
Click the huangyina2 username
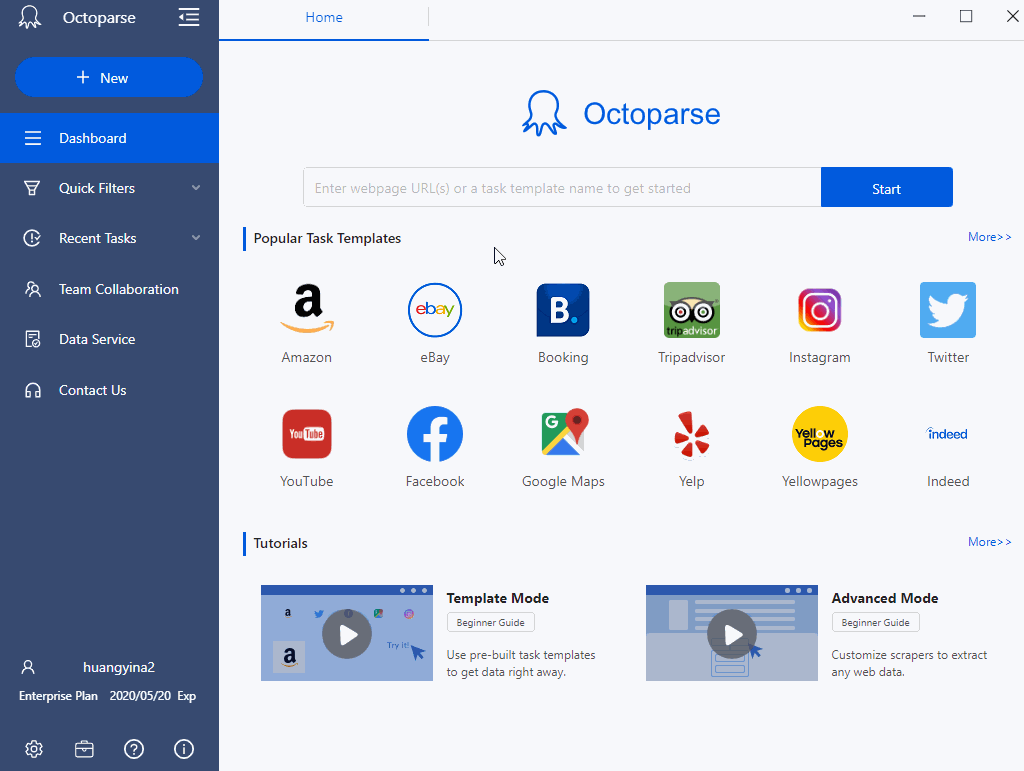point(119,667)
